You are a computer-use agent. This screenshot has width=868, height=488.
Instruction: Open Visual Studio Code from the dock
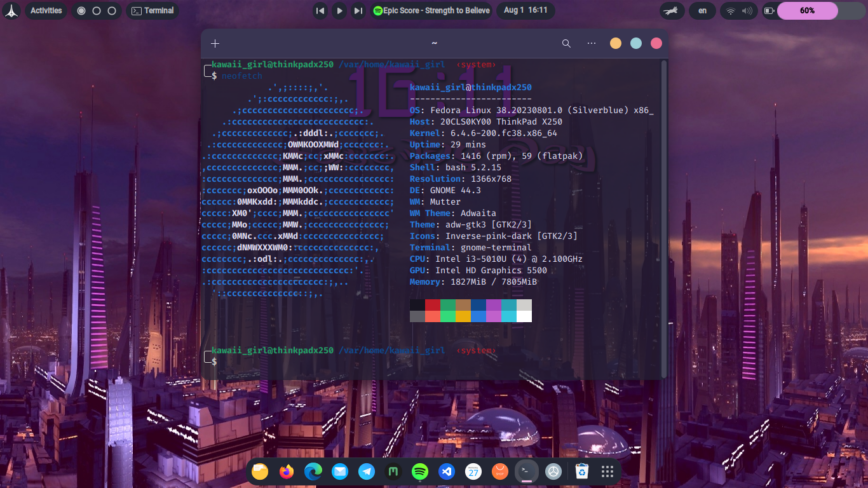[447, 471]
